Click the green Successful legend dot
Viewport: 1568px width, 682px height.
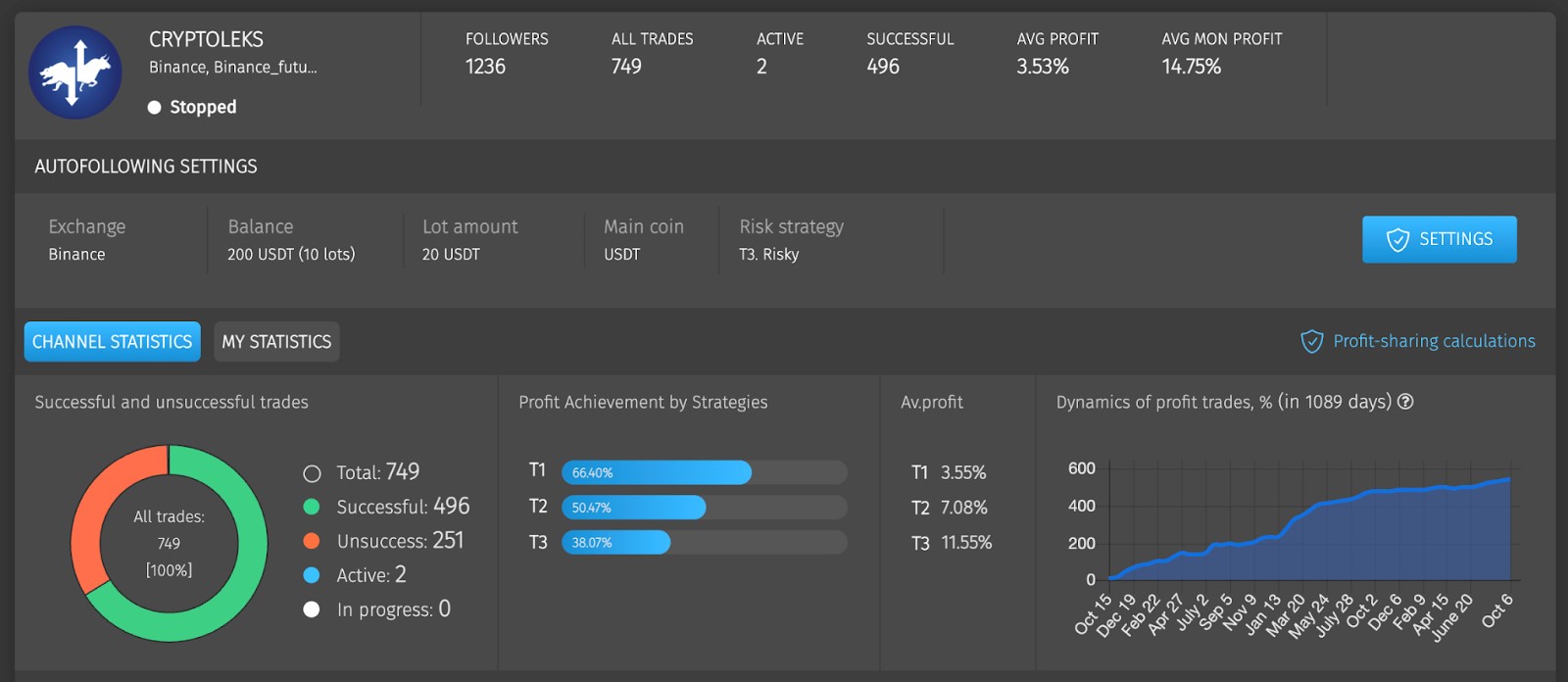[x=312, y=507]
